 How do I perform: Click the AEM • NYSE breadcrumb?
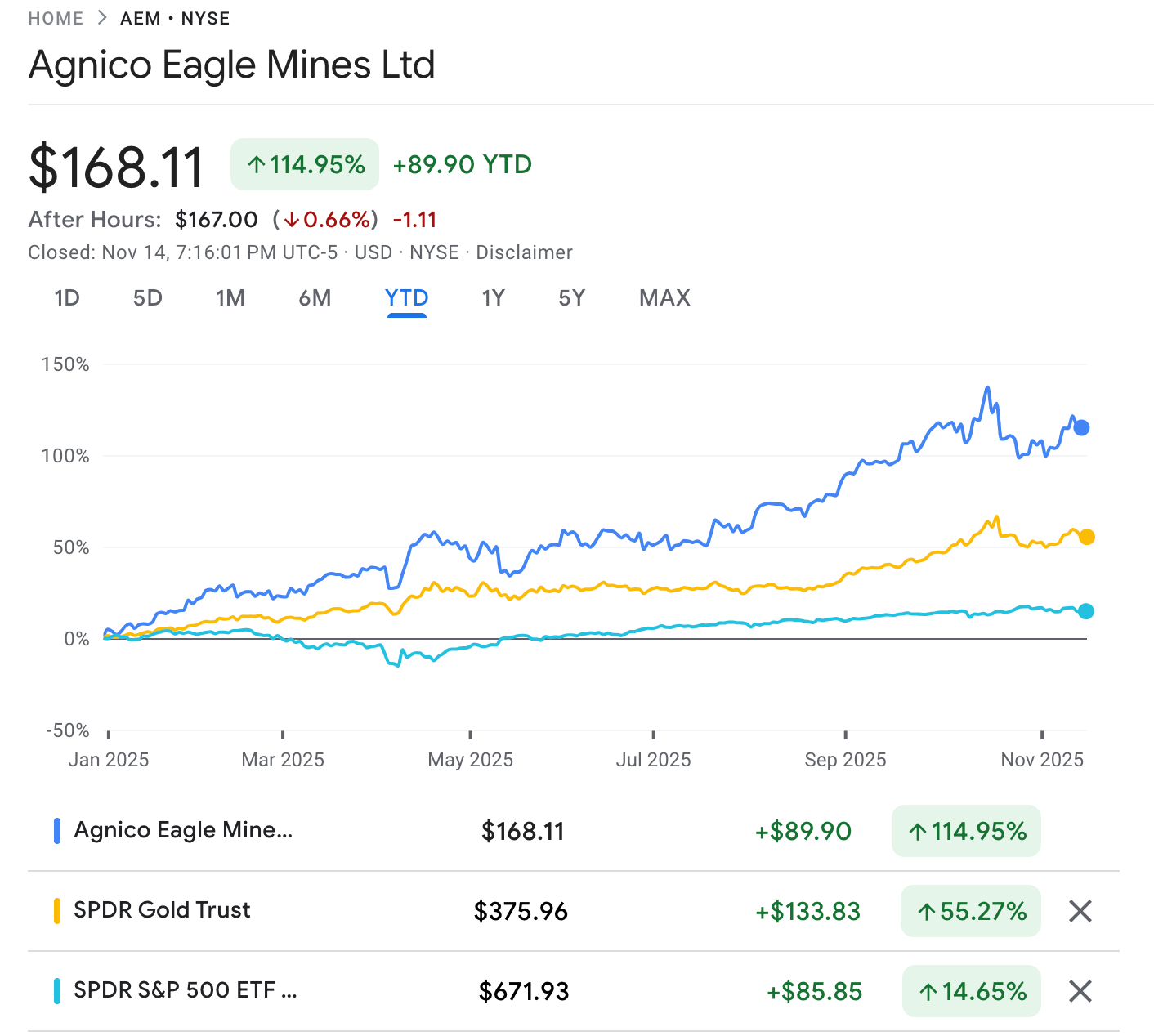(x=175, y=18)
